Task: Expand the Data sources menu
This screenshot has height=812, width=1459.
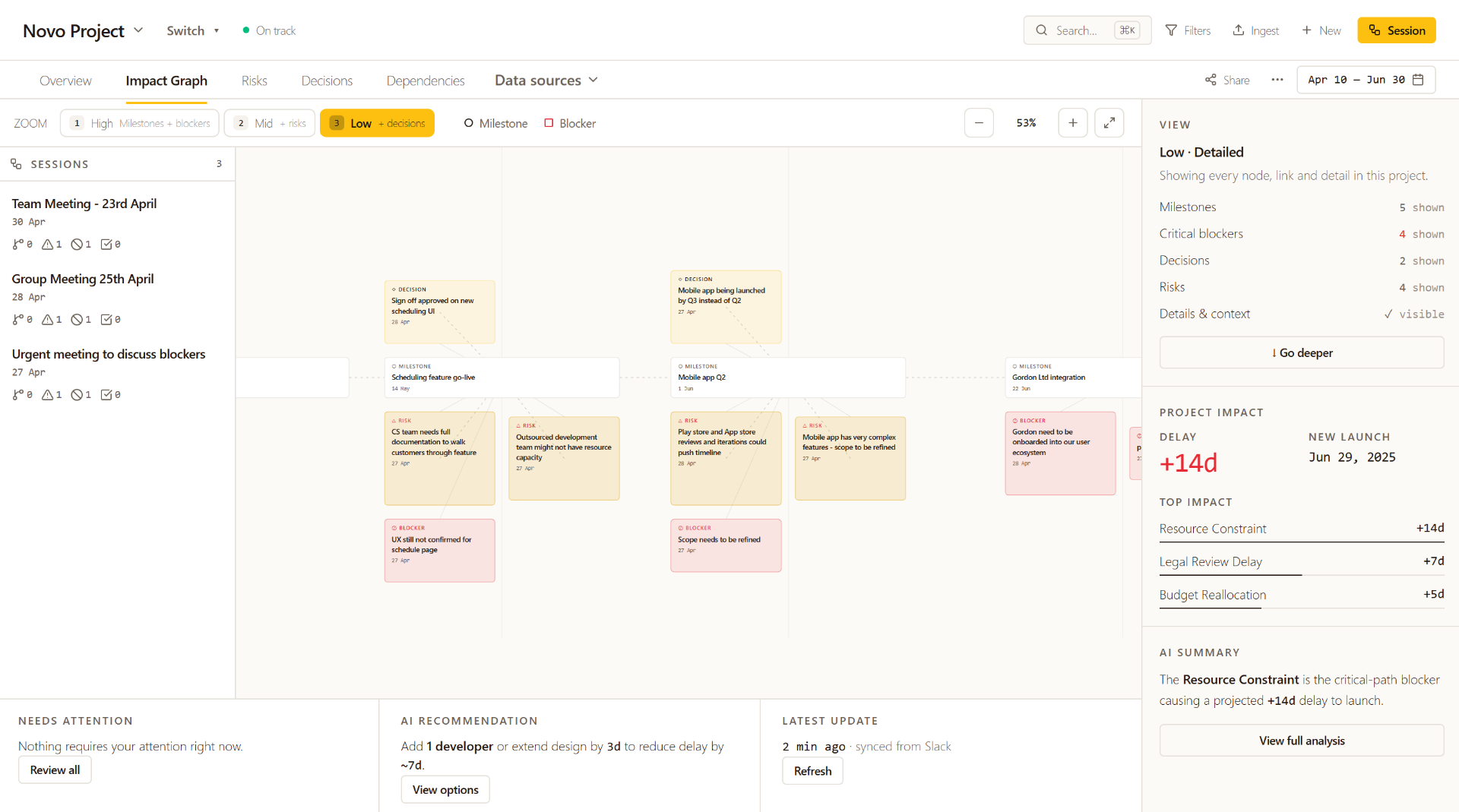Action: (546, 81)
